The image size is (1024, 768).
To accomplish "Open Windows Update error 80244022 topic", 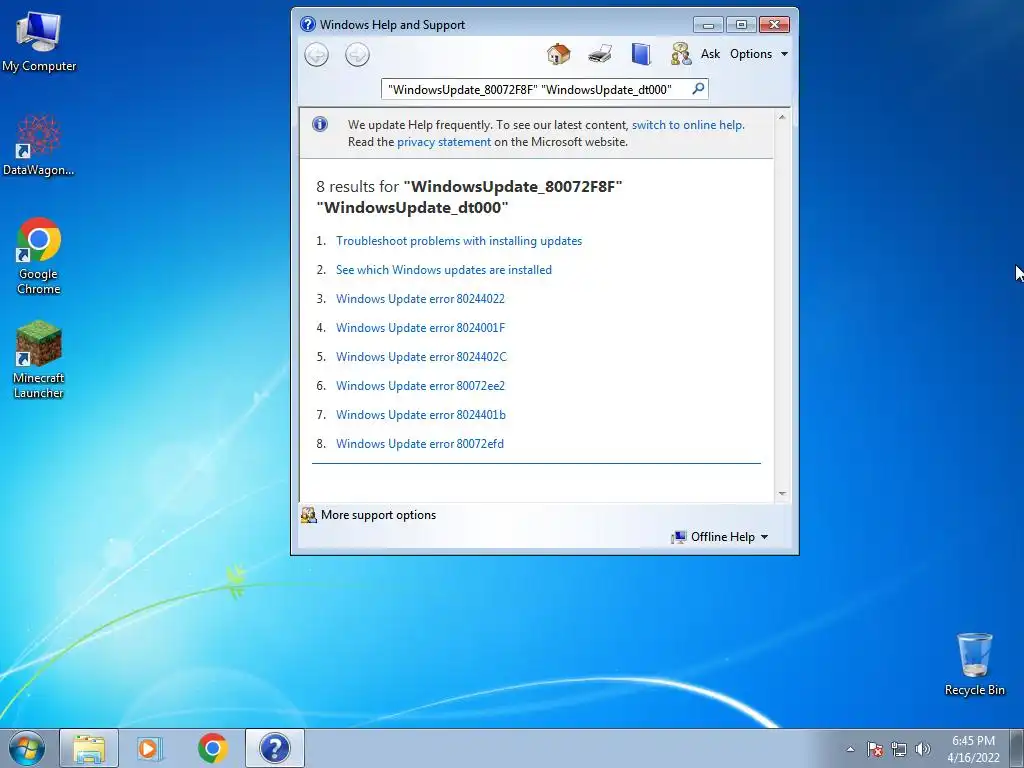I will pos(421,299).
